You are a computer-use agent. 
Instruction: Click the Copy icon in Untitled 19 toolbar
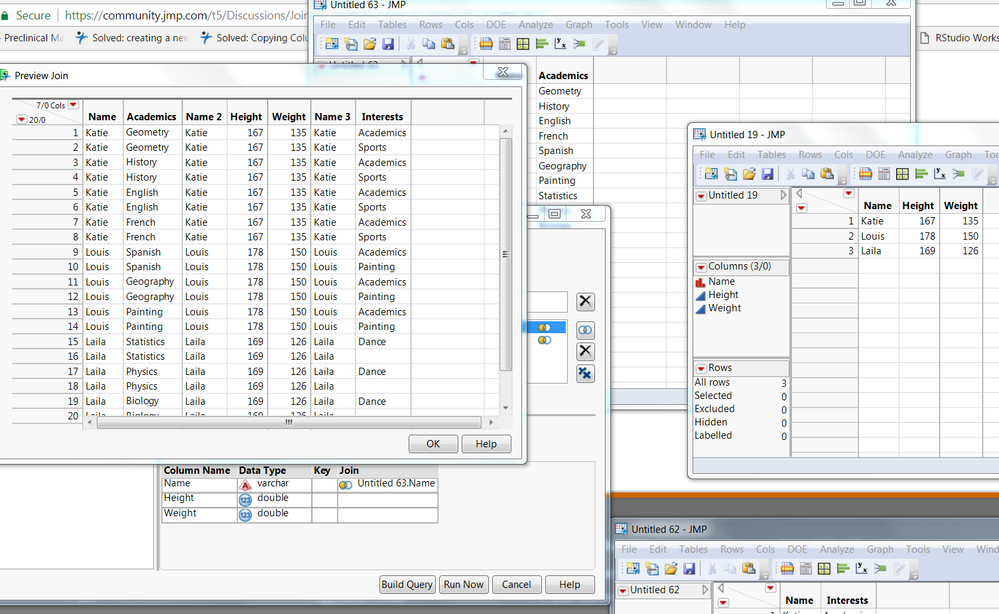pyautogui.click(x=808, y=174)
